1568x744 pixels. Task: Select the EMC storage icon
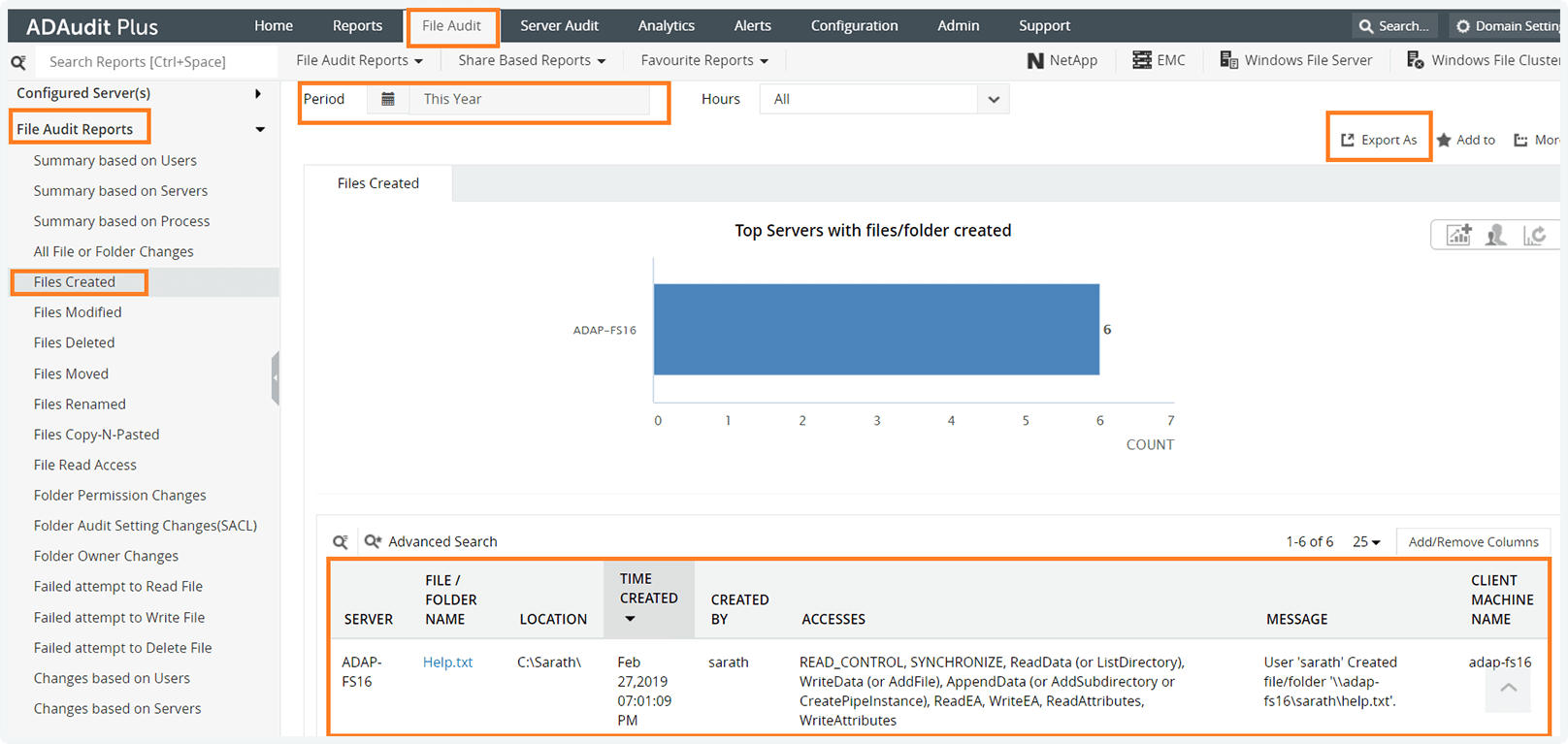(x=1142, y=60)
